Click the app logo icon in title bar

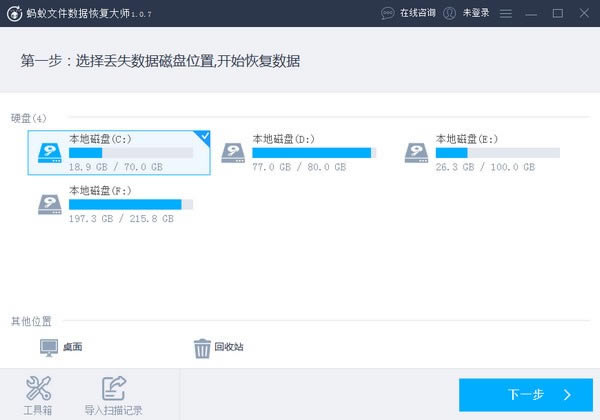pyautogui.click(x=15, y=13)
